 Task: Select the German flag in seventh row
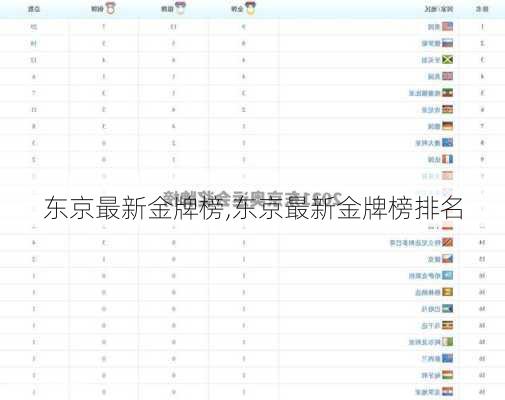(x=447, y=126)
